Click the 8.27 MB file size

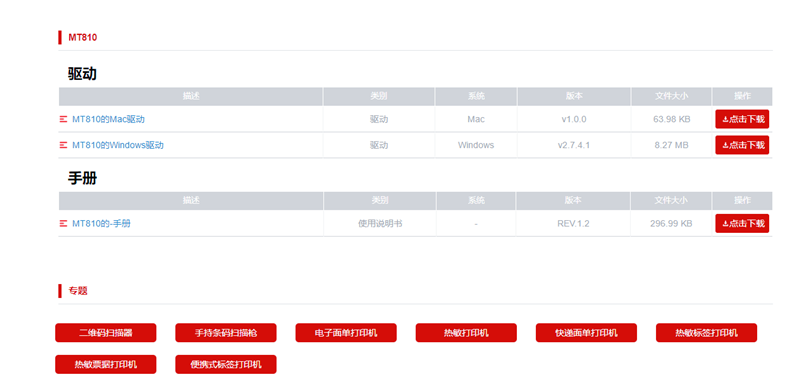click(x=671, y=145)
